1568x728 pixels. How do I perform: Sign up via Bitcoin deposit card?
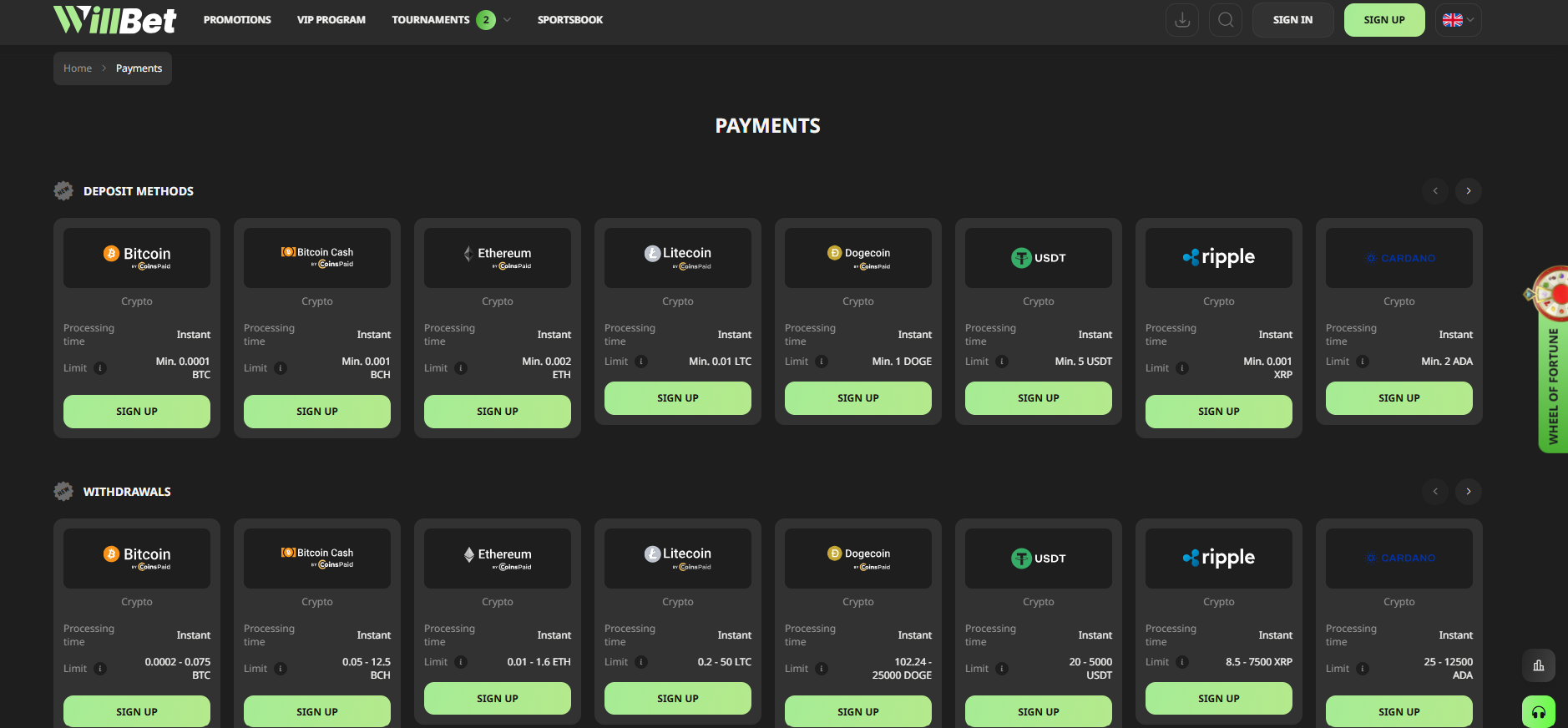[x=137, y=412]
